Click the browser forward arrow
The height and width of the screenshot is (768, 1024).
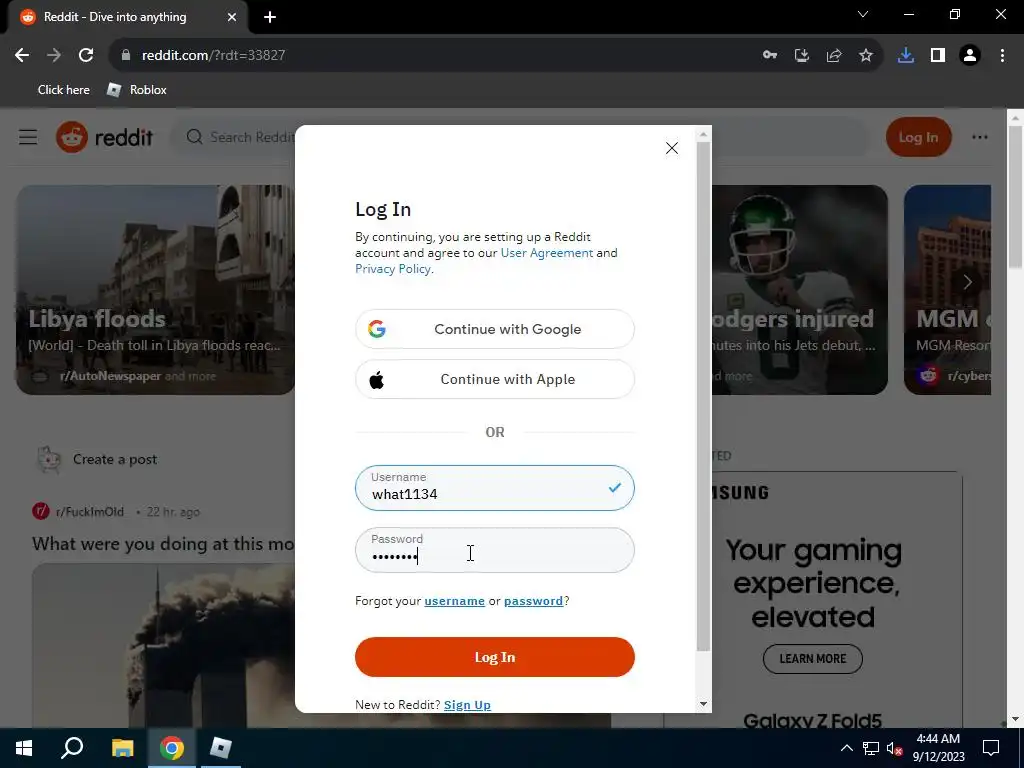54,56
